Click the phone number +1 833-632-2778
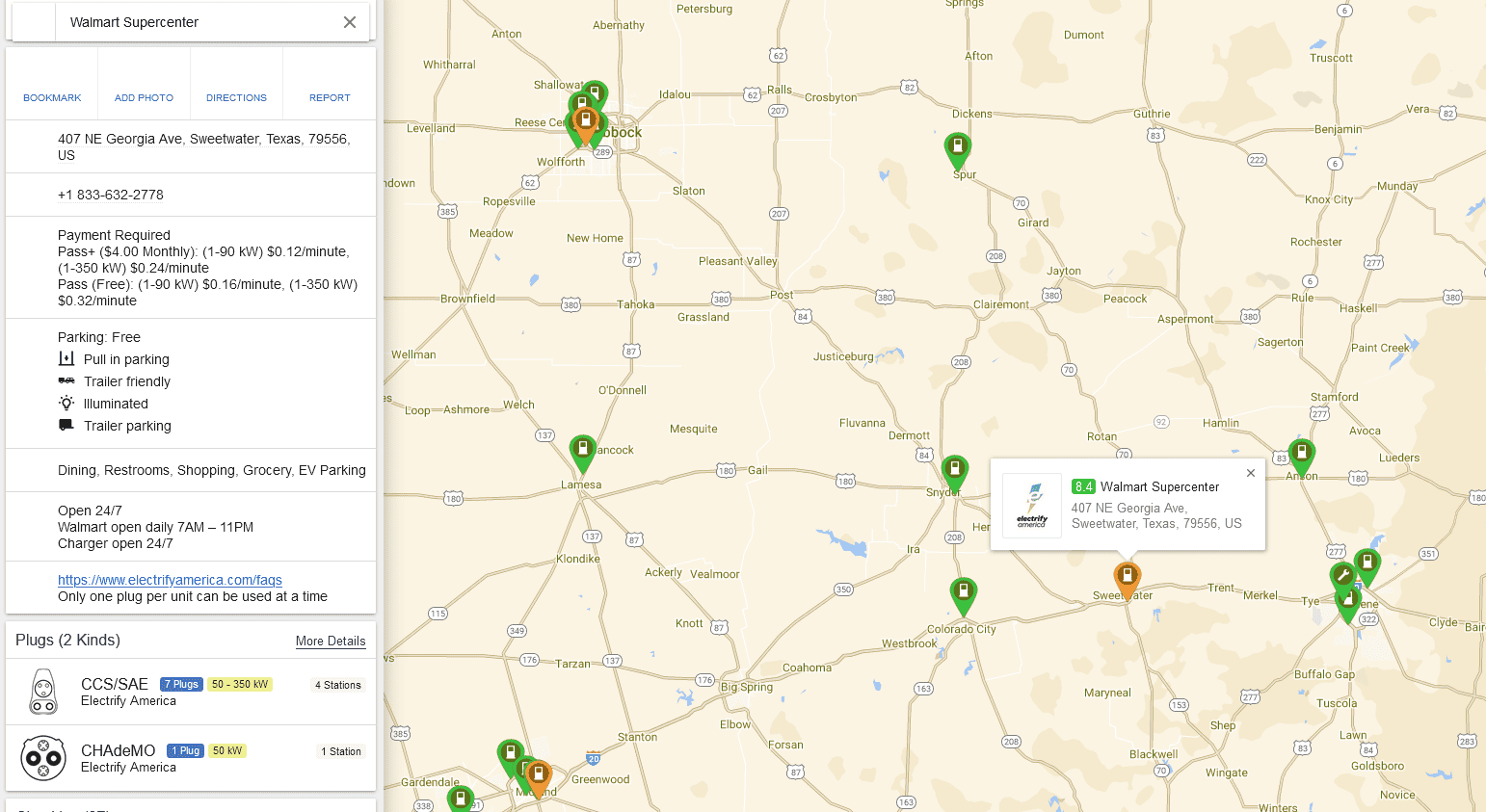This screenshot has height=812, width=1486. click(111, 195)
